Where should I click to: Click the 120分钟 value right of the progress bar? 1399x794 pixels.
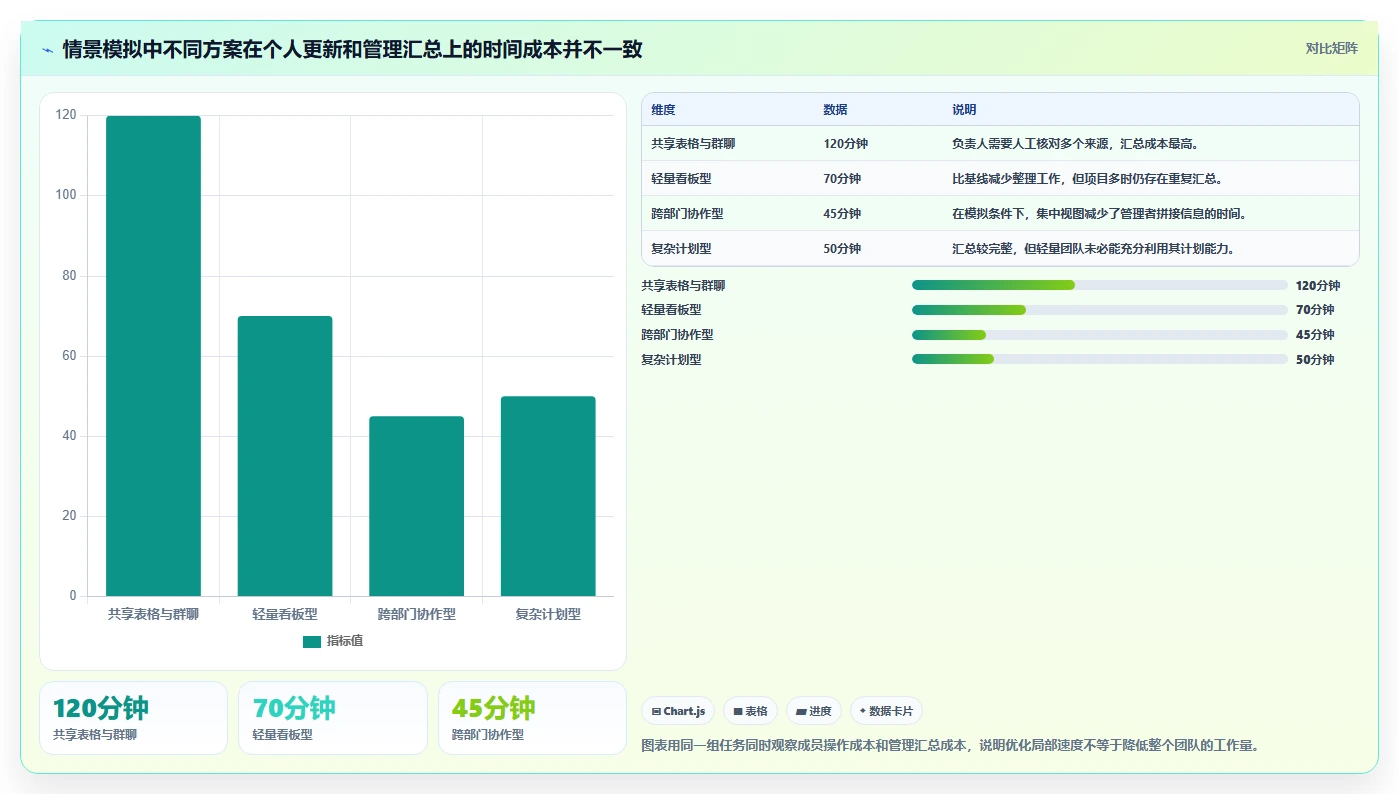pos(1318,285)
